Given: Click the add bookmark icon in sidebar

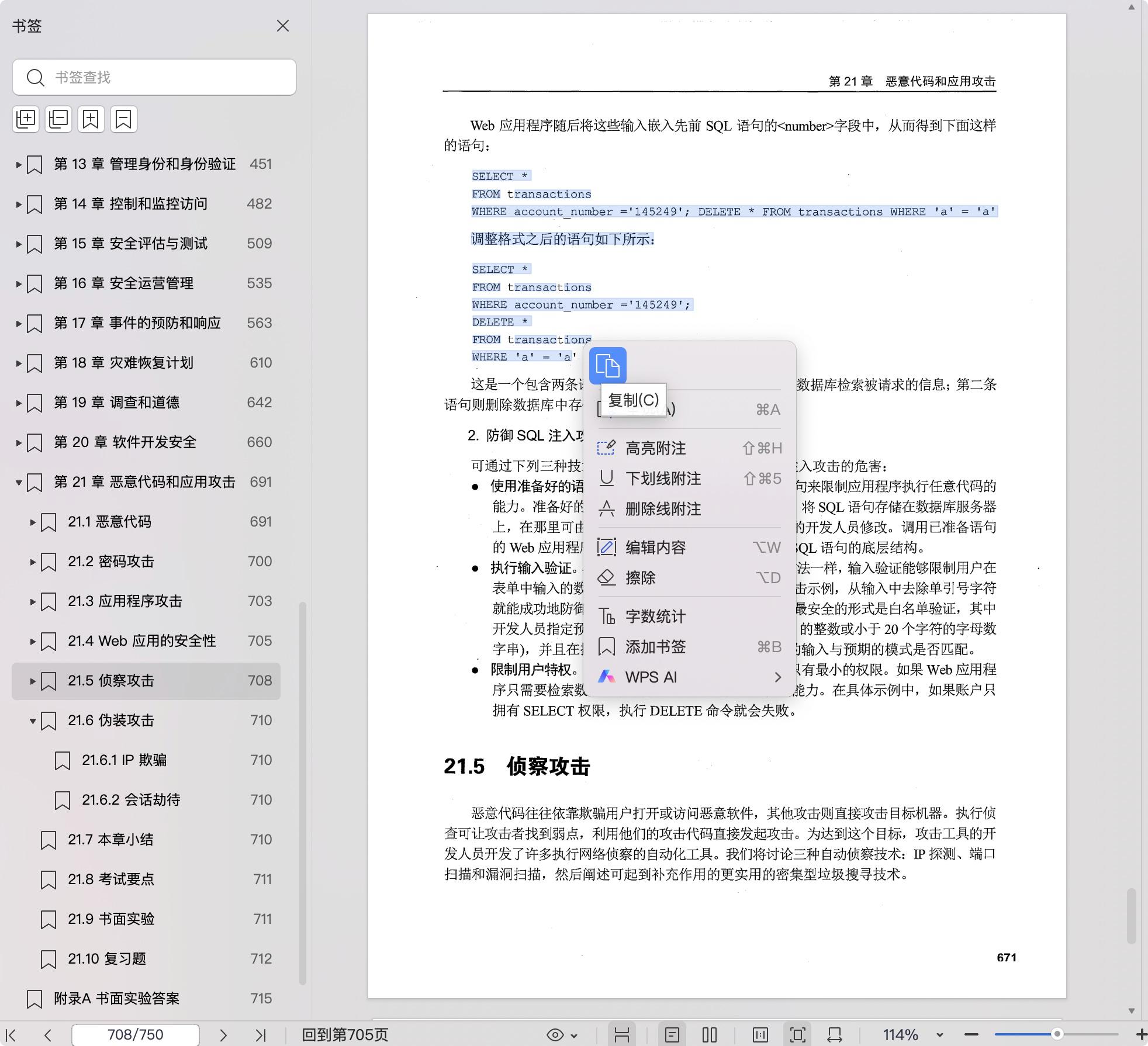Looking at the screenshot, I should click(91, 119).
